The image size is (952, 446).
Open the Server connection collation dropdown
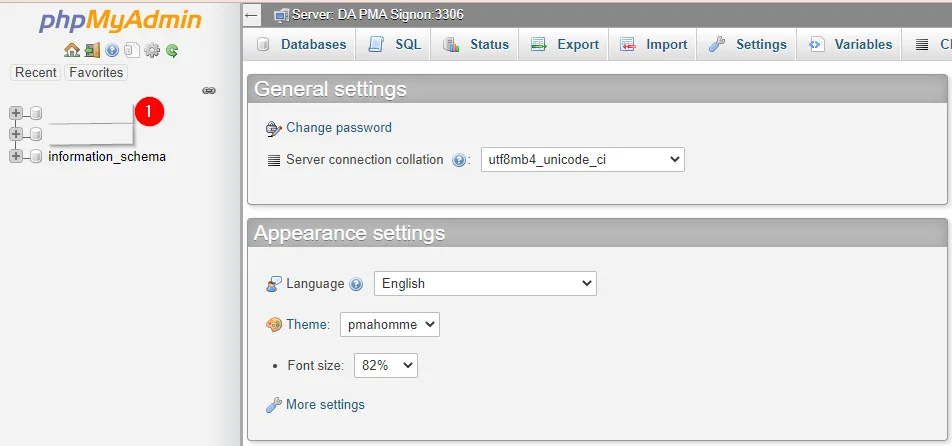click(583, 160)
